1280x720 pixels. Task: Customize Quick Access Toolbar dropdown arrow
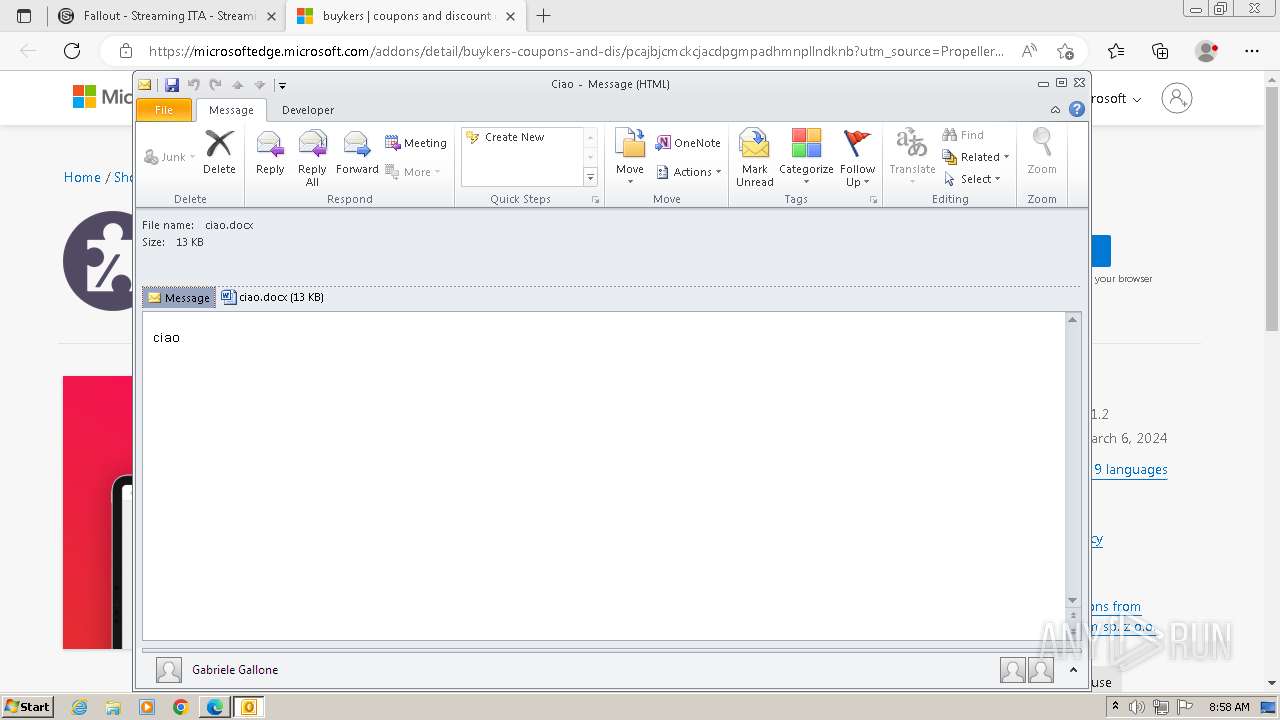point(282,85)
